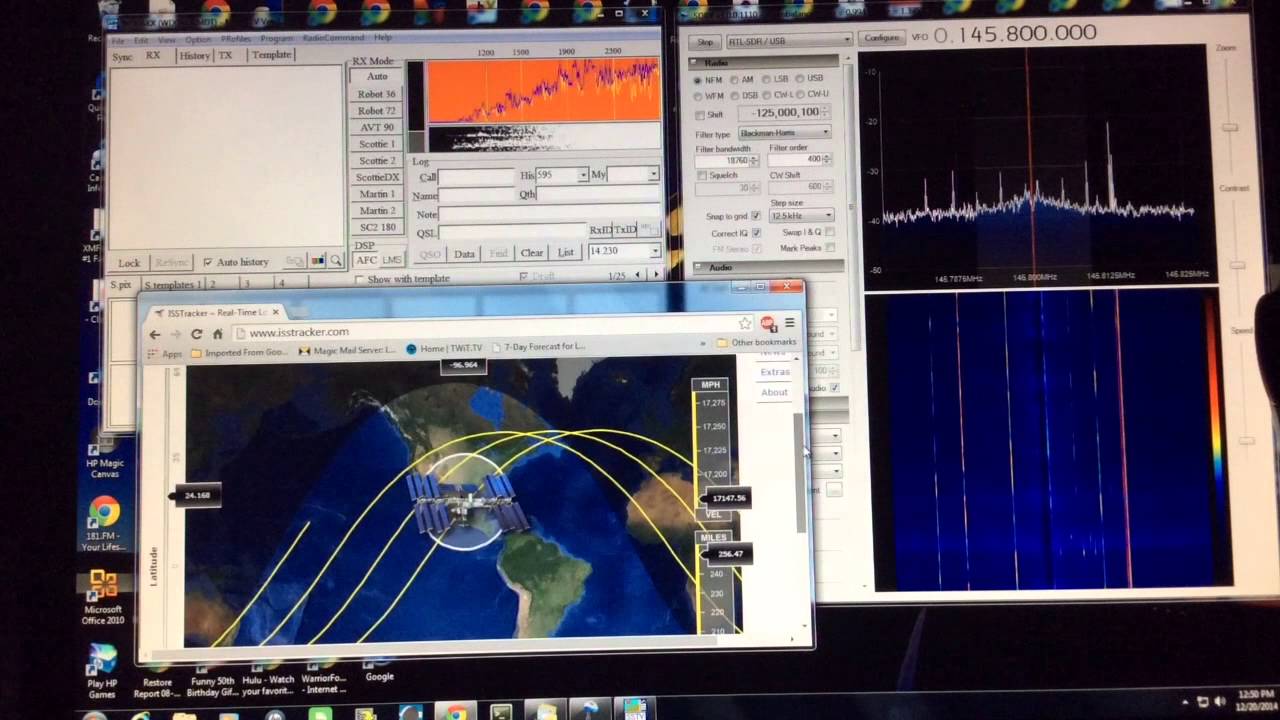Switch to the History tab in MMSSTV
This screenshot has width=1280, height=720.
pyautogui.click(x=194, y=56)
